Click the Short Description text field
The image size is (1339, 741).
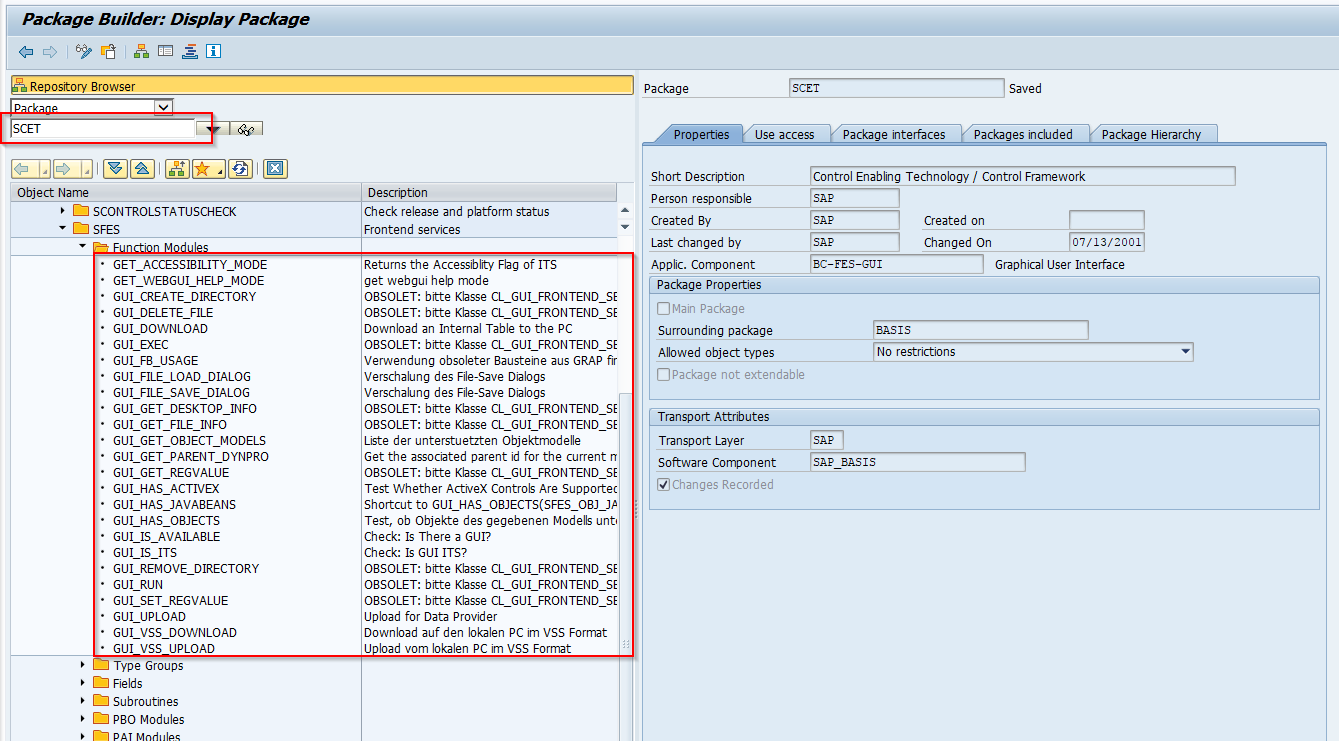pyautogui.click(x=1023, y=176)
